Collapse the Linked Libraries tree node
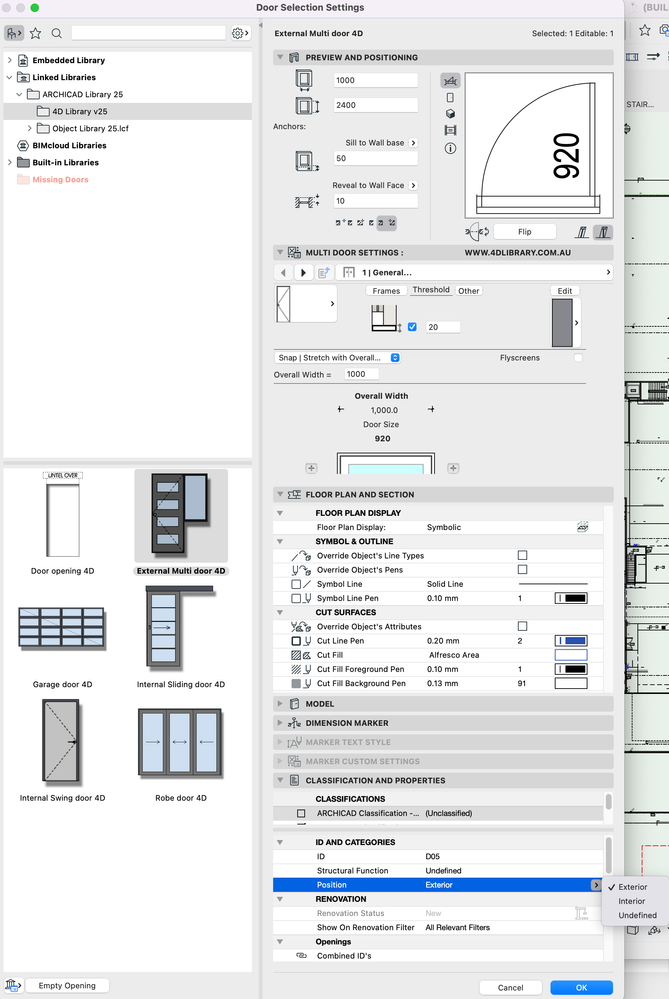This screenshot has width=669, height=999. pos(10,77)
